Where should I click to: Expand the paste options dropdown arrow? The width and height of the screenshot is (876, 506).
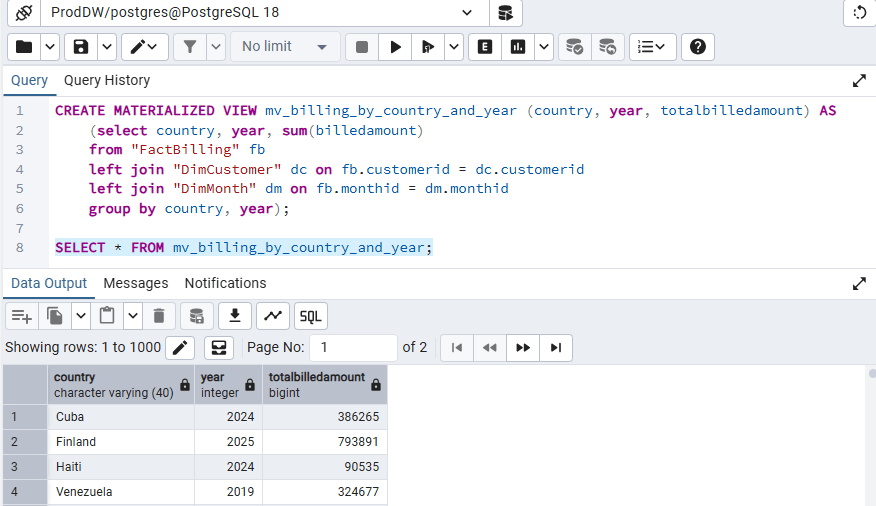click(133, 316)
